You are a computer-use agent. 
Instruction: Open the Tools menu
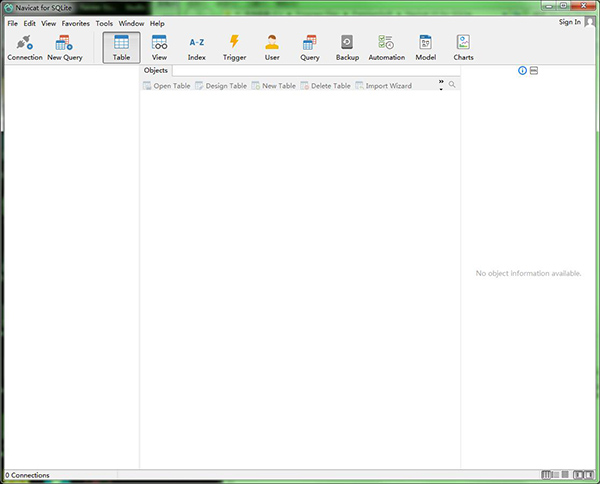(x=104, y=23)
